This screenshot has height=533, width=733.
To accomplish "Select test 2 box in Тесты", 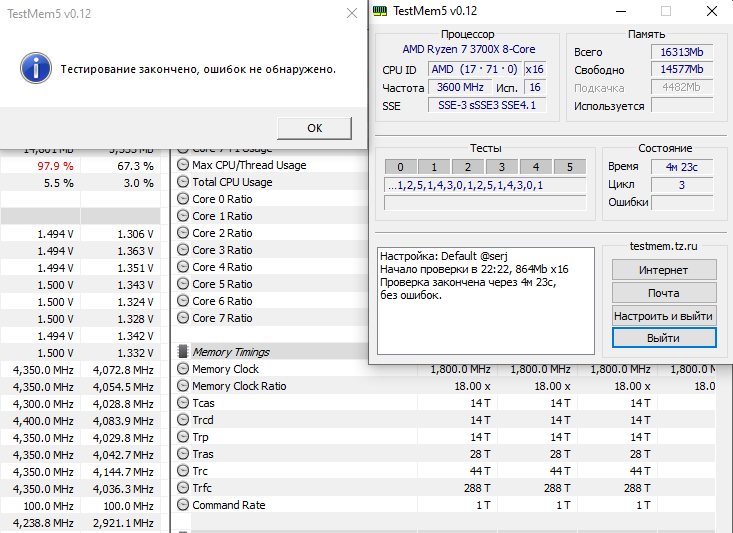I will coord(468,167).
